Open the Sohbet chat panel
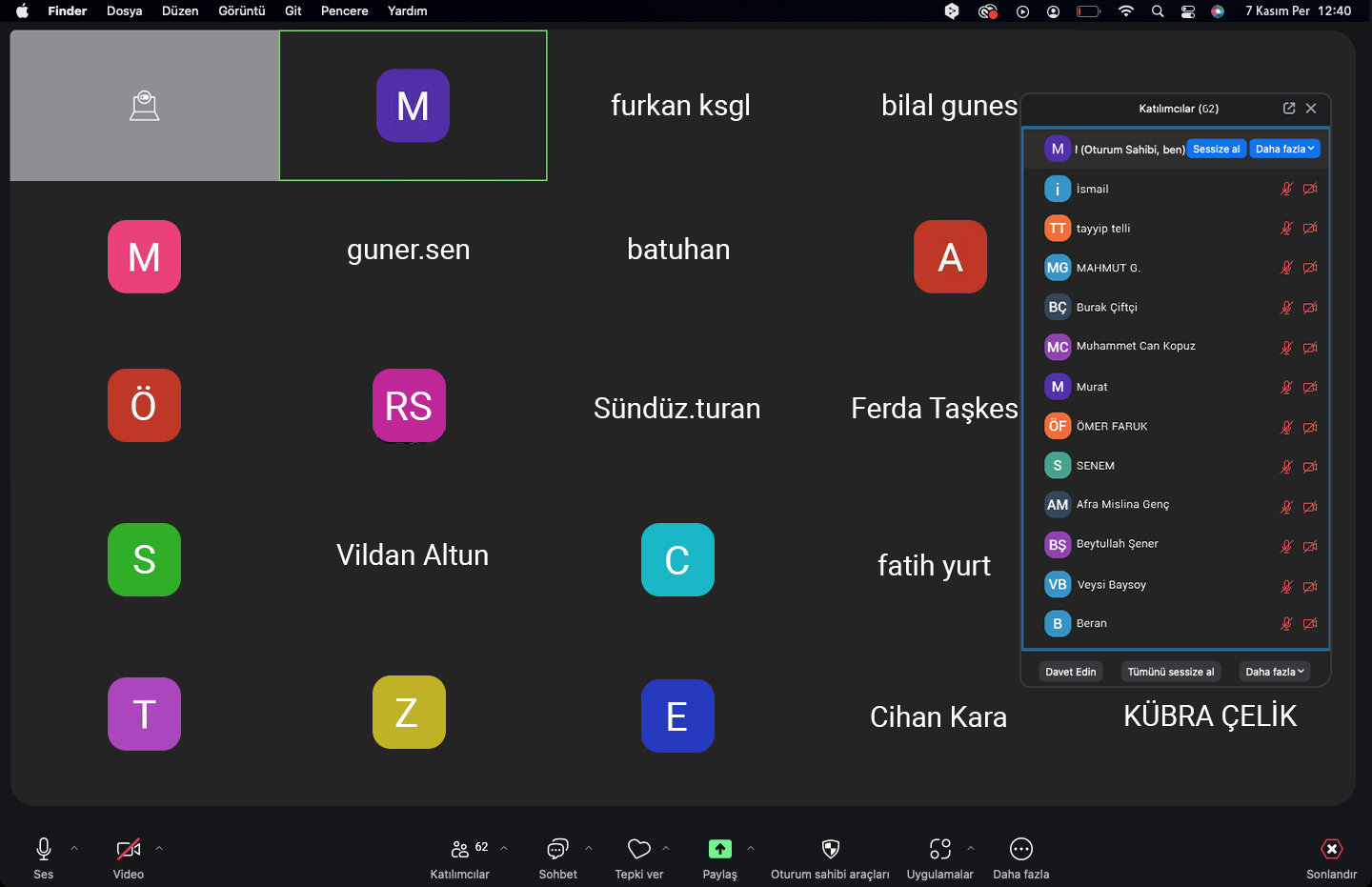The width and height of the screenshot is (1372, 887). [x=557, y=849]
